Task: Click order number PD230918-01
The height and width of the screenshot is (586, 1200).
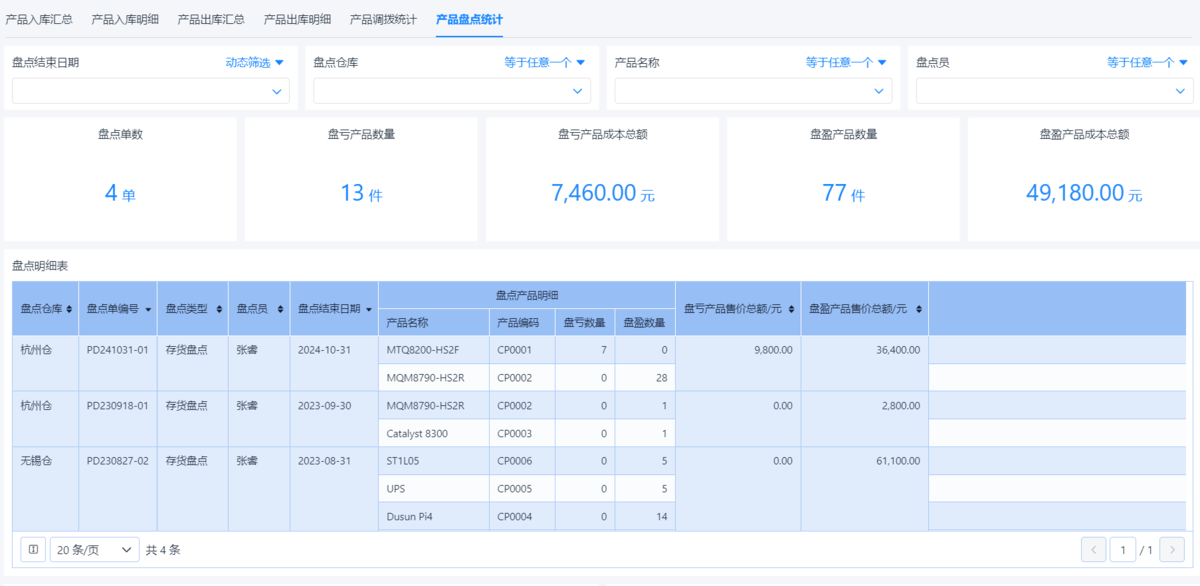Action: pyautogui.click(x=118, y=405)
